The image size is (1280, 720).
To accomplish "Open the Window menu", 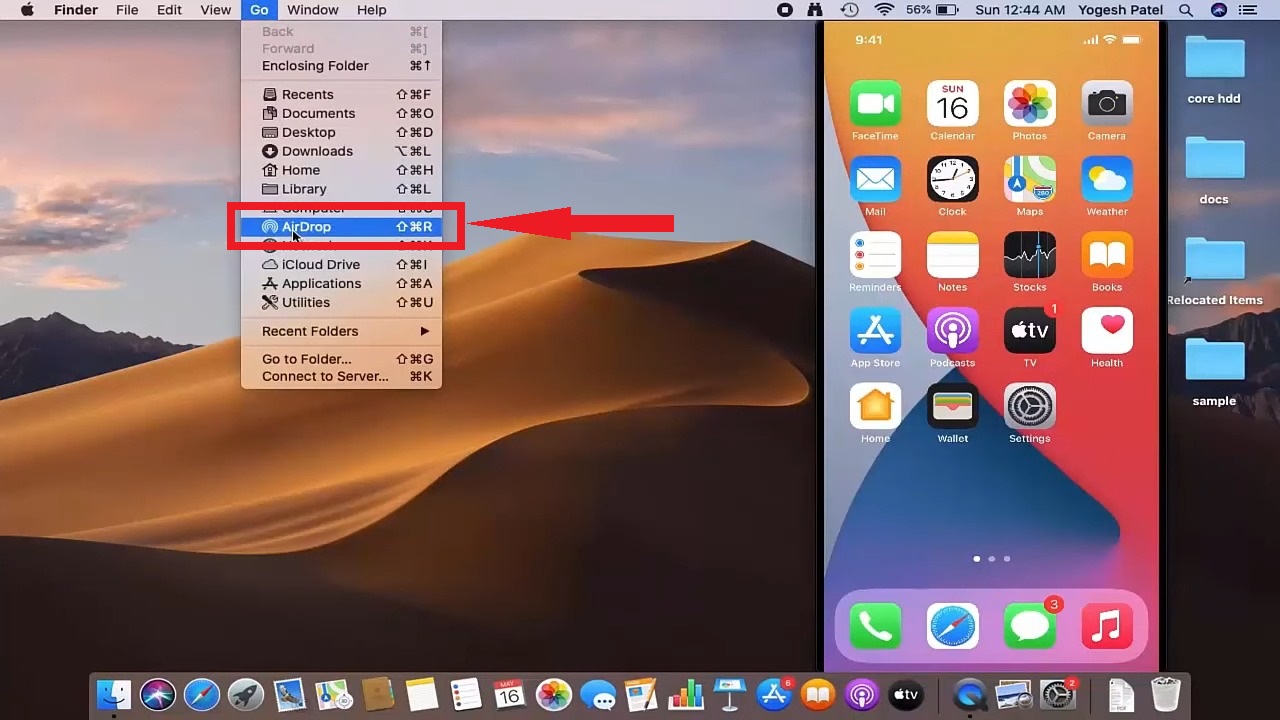I will tap(312, 10).
